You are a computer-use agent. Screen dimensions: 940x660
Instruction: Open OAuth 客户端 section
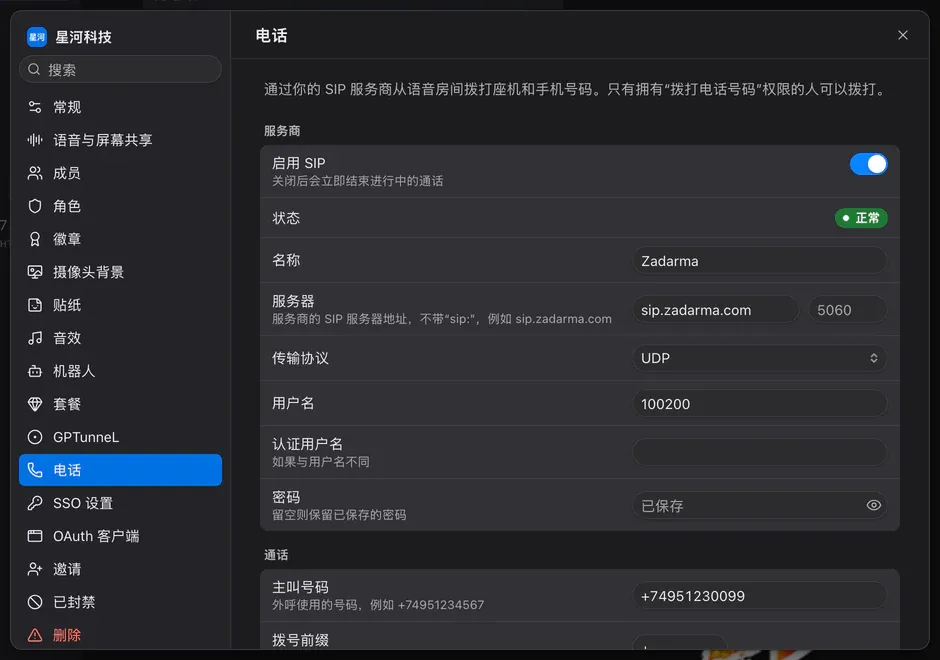coord(120,536)
